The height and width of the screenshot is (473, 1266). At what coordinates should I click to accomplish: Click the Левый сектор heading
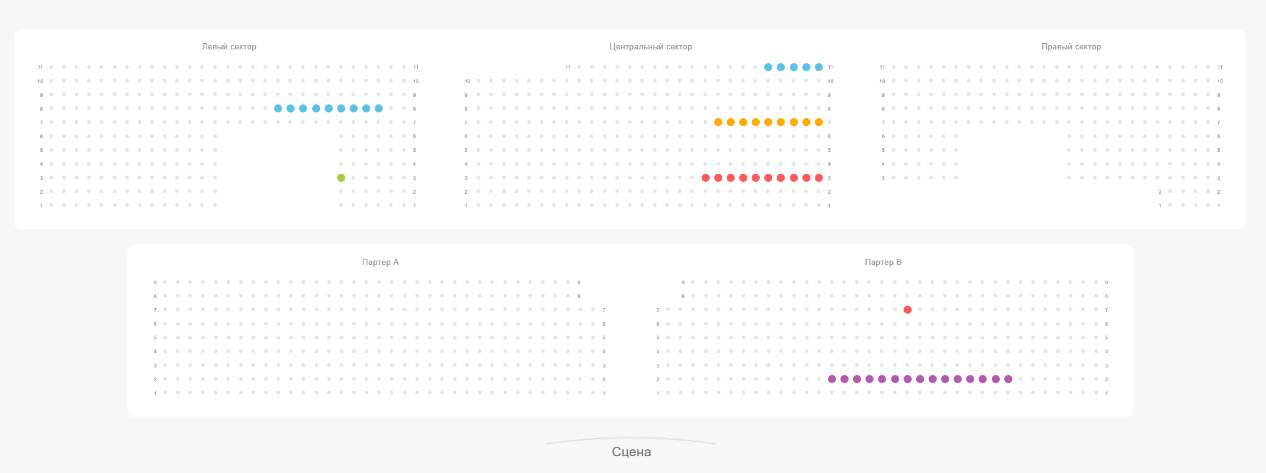coord(229,47)
